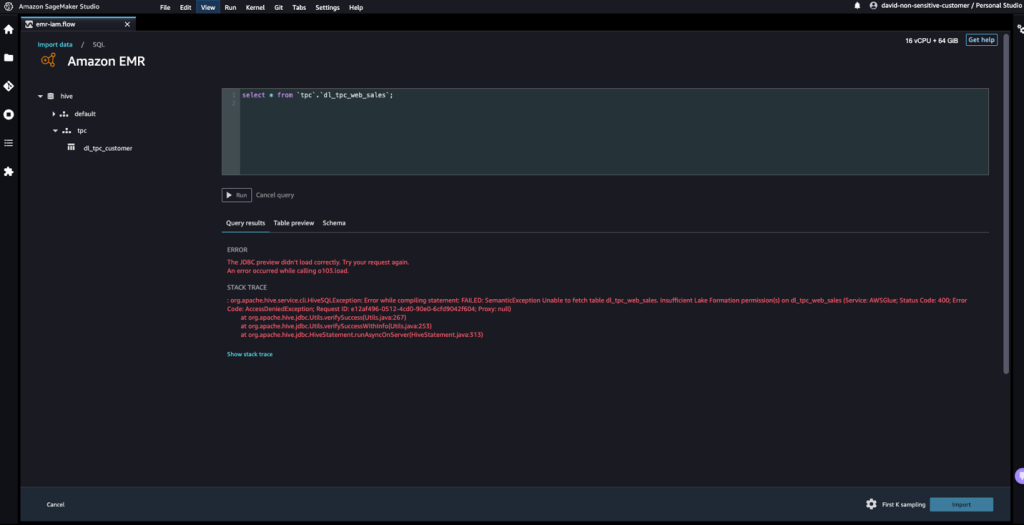1024x525 pixels.
Task: Switch to Table preview tab
Action: pos(294,223)
